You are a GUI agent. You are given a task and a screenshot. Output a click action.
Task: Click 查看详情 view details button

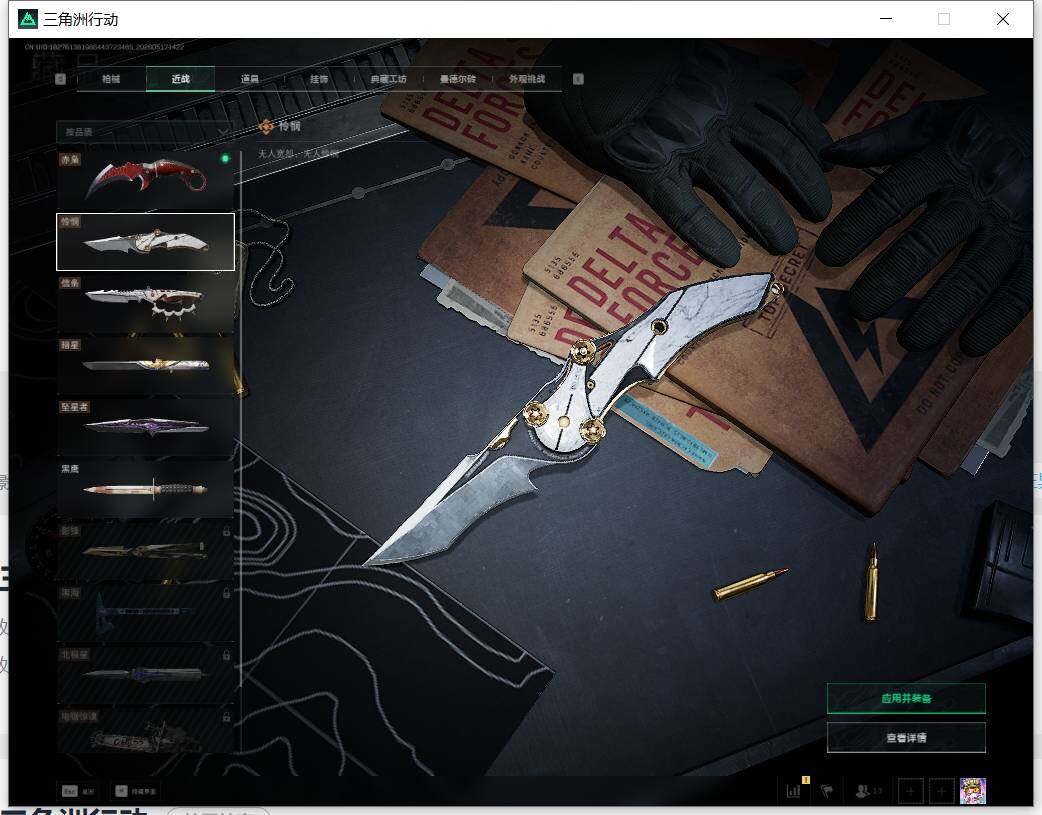(906, 737)
